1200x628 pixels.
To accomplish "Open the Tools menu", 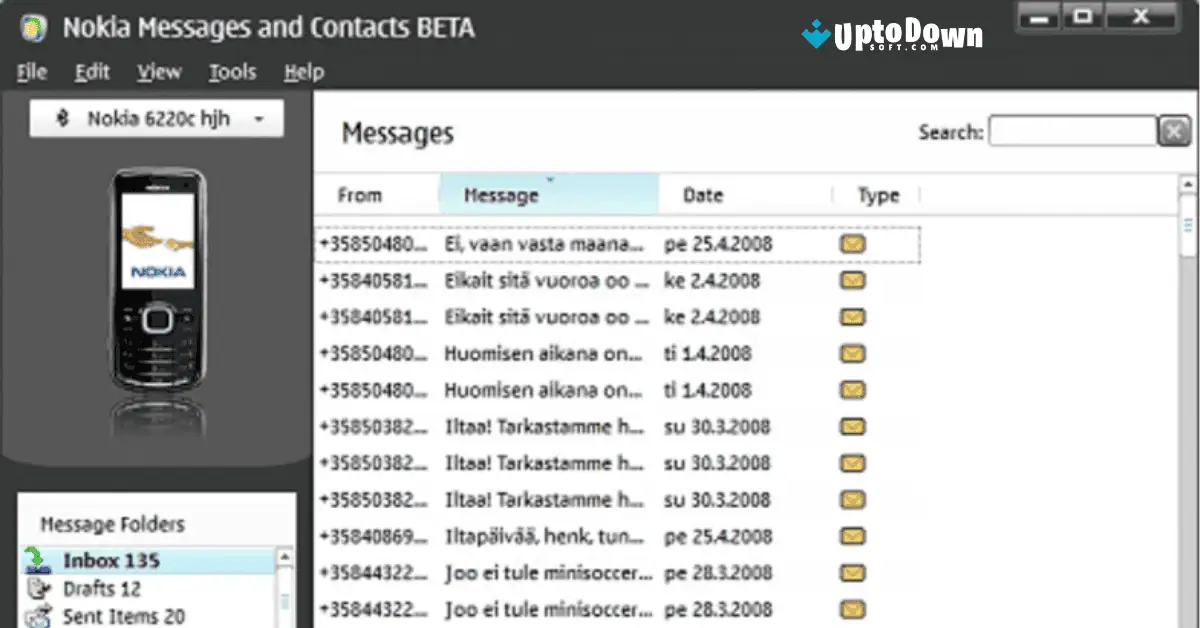I will [232, 71].
